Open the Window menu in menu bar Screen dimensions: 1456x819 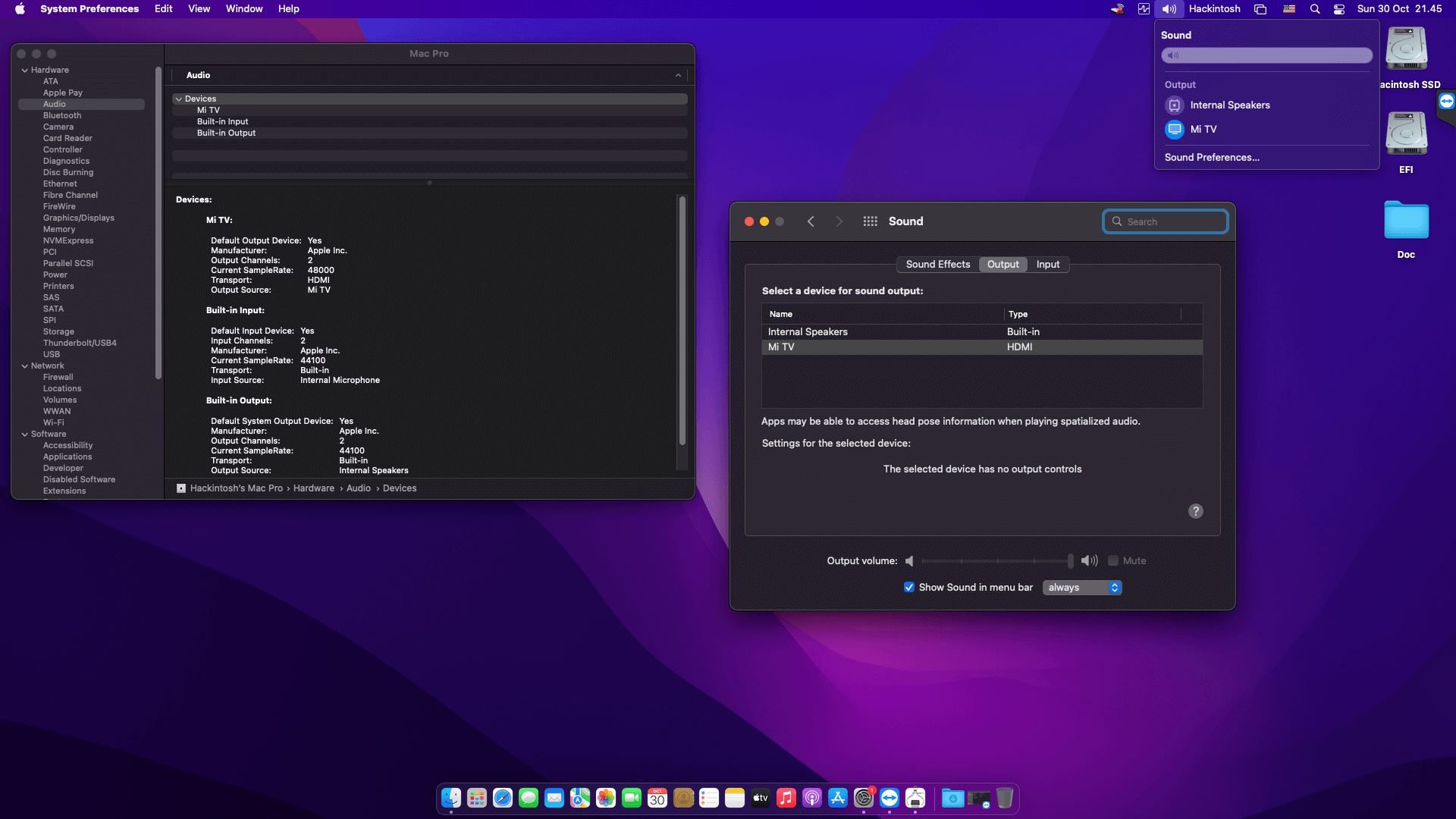(x=244, y=9)
